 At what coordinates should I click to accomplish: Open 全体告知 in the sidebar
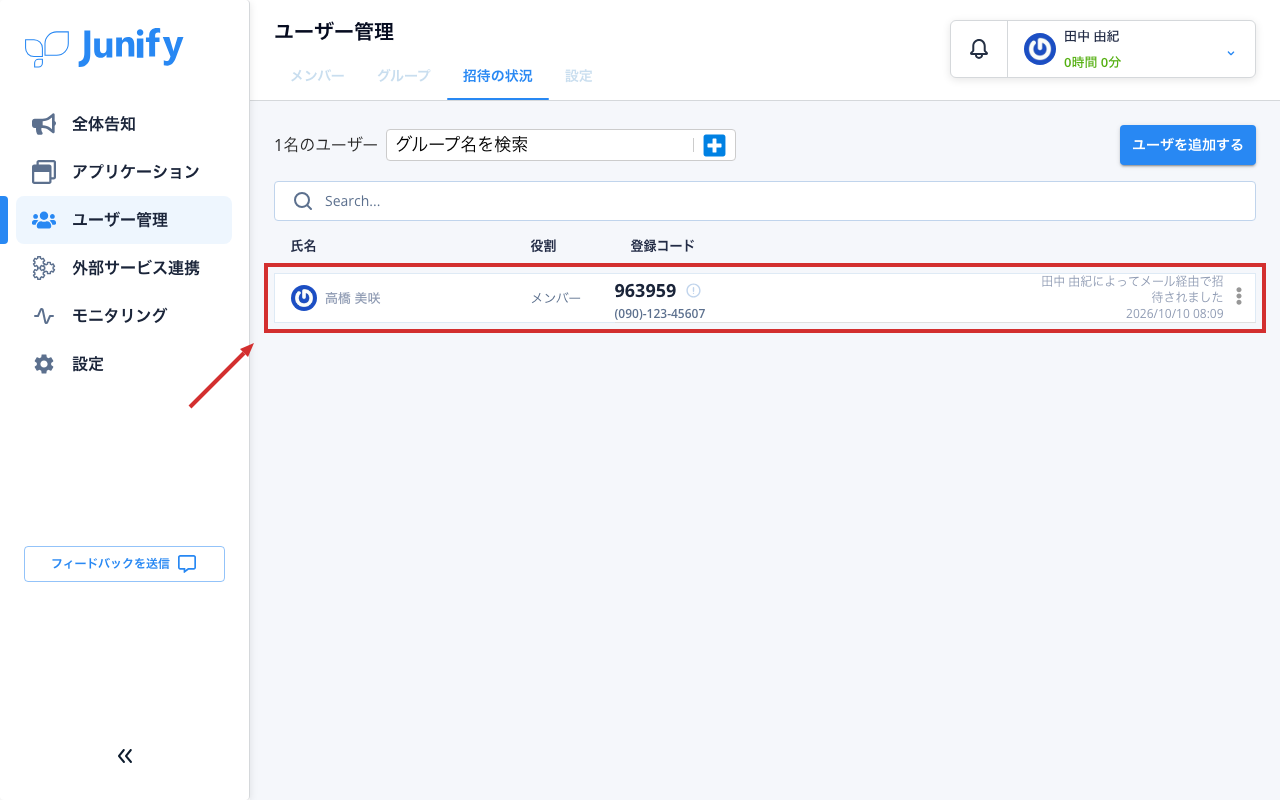[x=124, y=124]
